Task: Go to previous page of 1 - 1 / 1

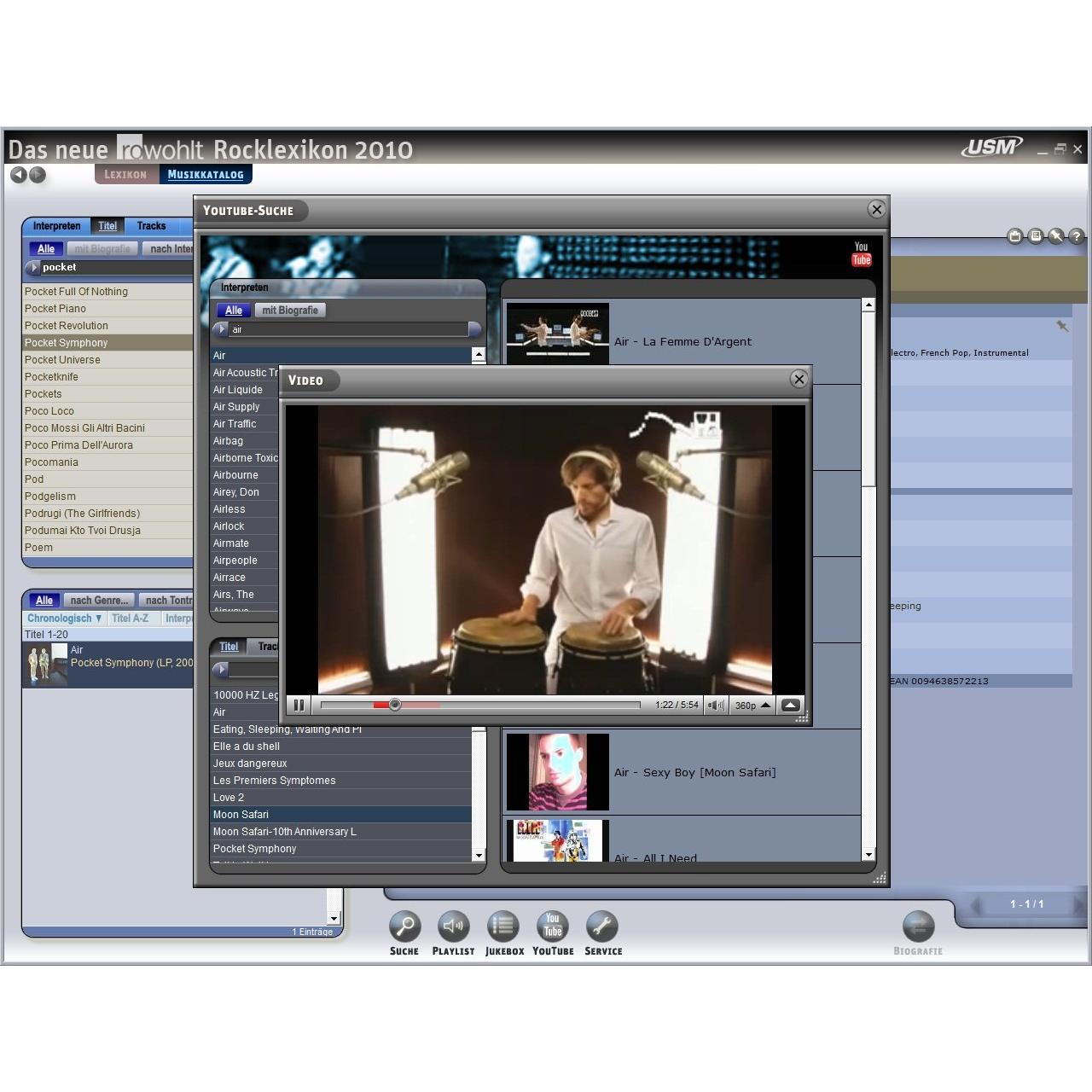Action: pyautogui.click(x=975, y=904)
